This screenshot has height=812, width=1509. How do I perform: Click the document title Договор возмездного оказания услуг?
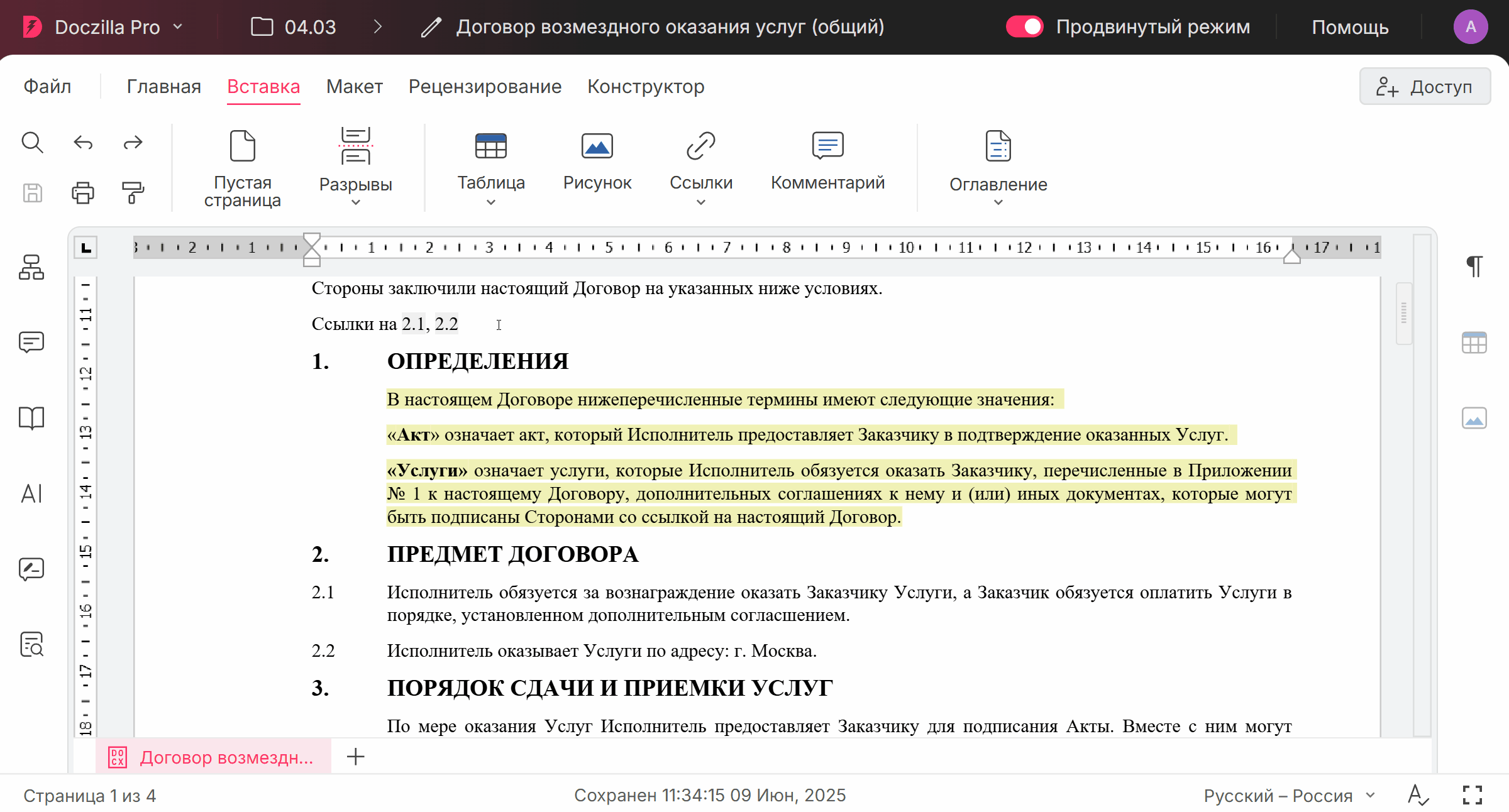click(x=670, y=27)
